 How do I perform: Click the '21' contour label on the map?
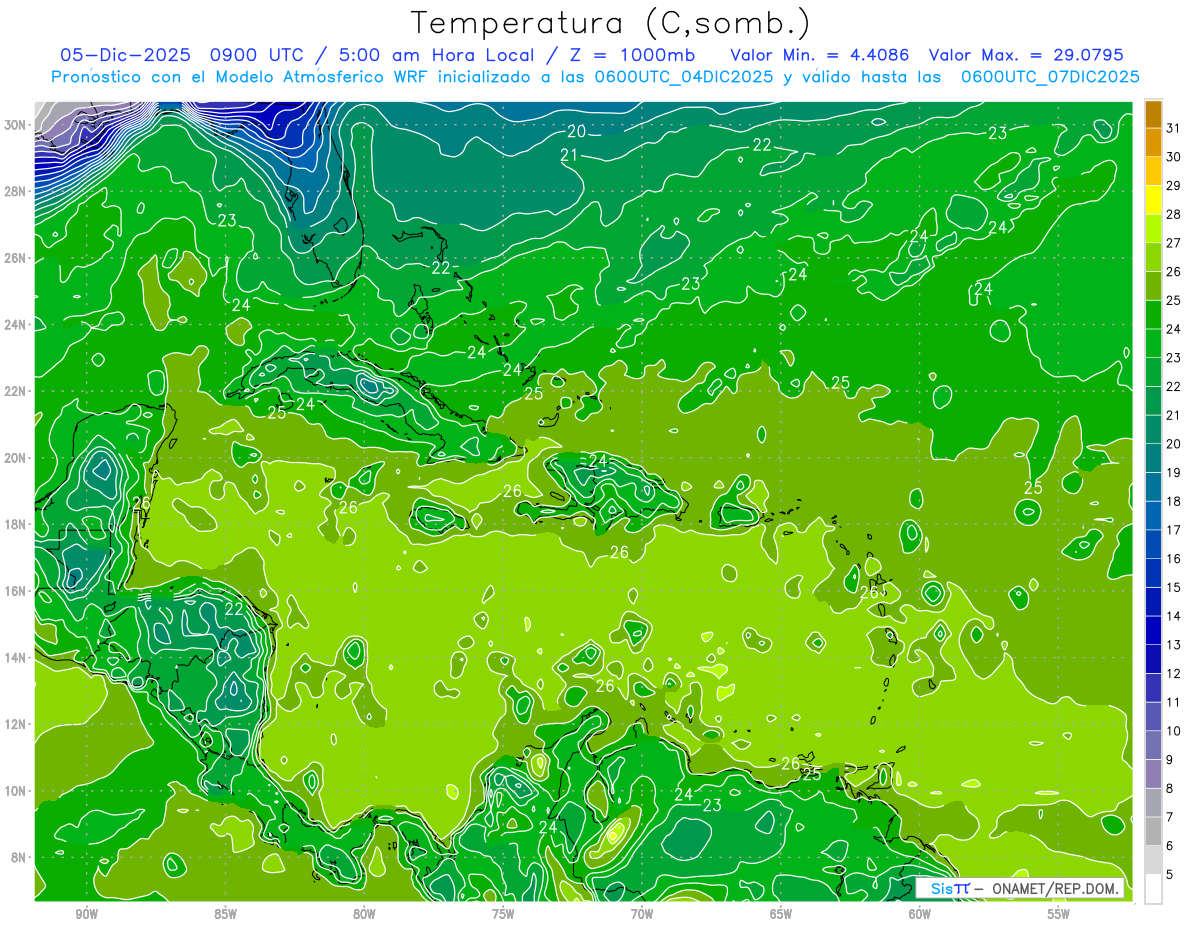[x=569, y=155]
